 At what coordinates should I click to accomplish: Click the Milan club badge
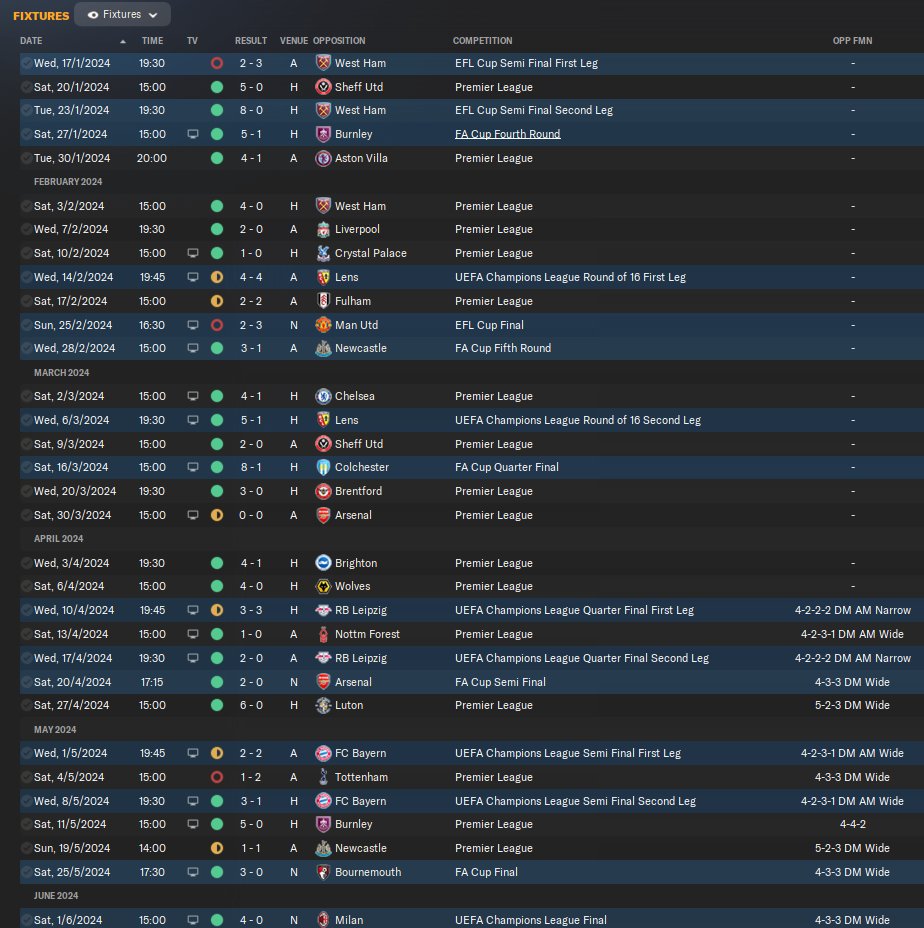tap(323, 920)
